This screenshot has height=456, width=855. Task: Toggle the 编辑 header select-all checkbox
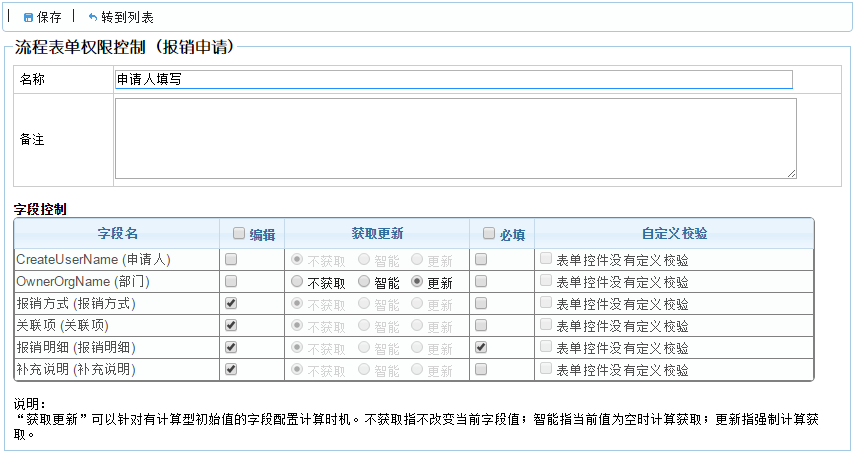[239, 233]
